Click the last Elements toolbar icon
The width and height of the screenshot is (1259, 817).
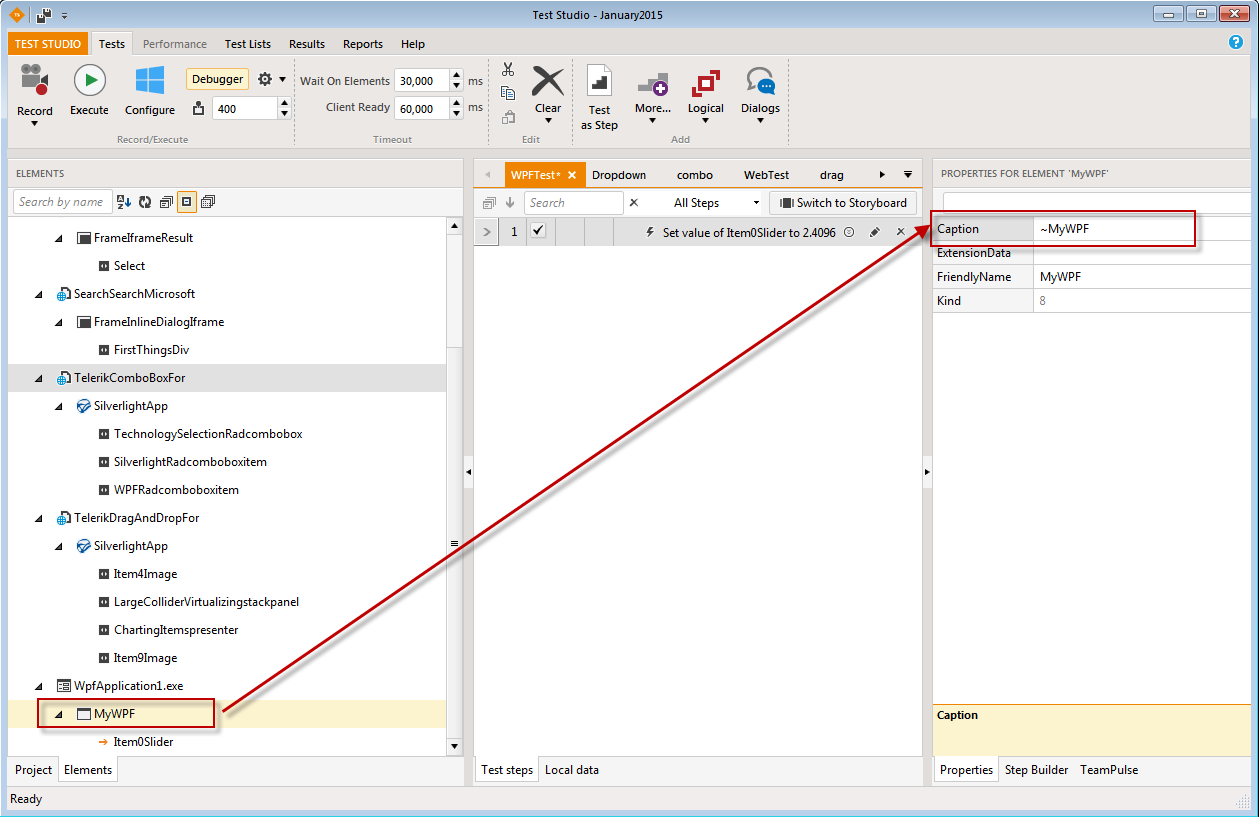(x=208, y=202)
